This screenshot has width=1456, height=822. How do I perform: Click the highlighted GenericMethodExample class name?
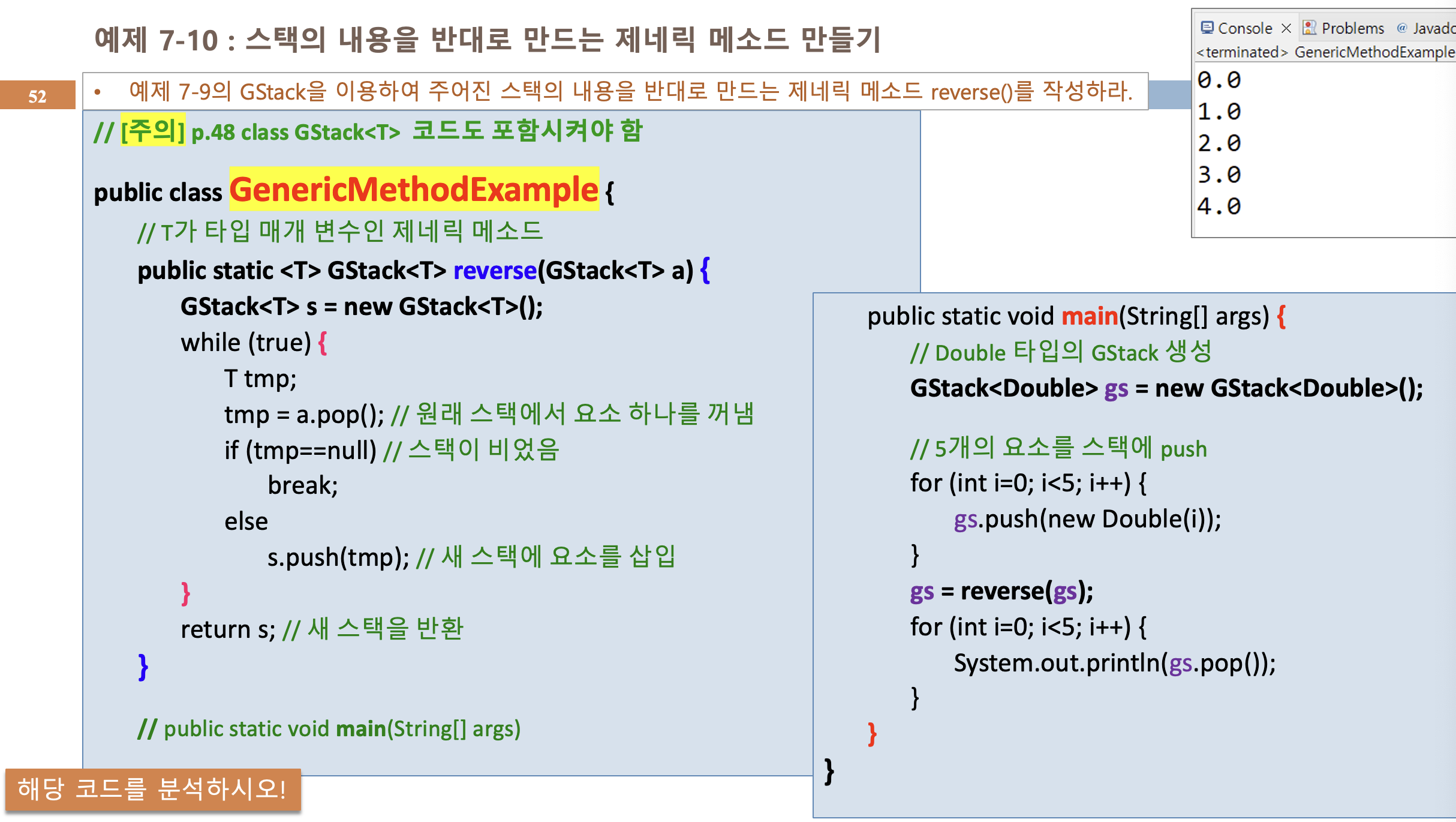(x=414, y=190)
